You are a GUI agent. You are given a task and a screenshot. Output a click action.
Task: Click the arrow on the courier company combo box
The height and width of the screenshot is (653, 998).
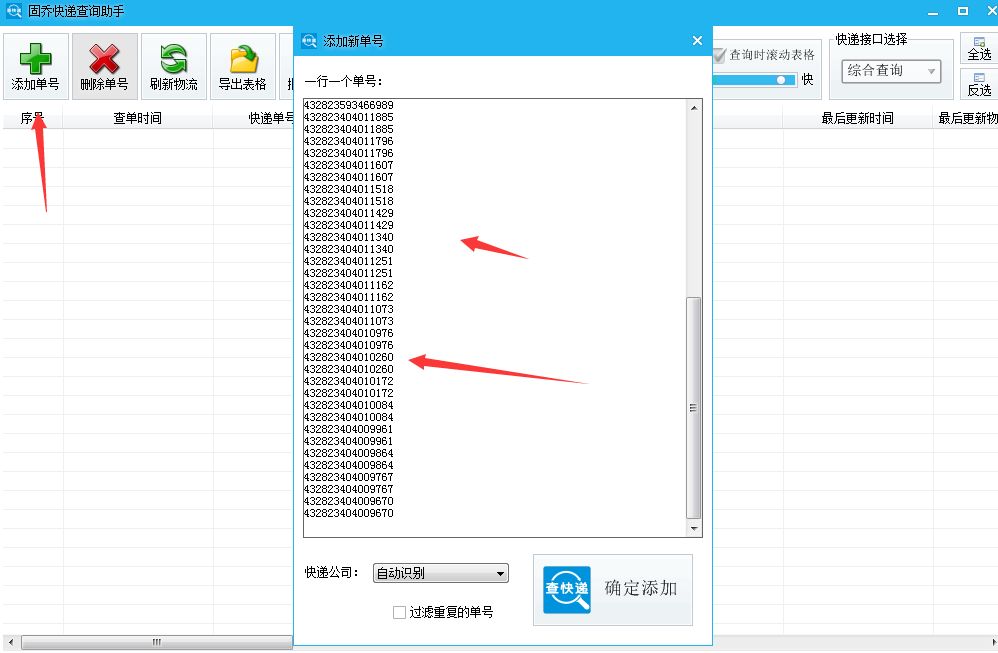coord(500,573)
